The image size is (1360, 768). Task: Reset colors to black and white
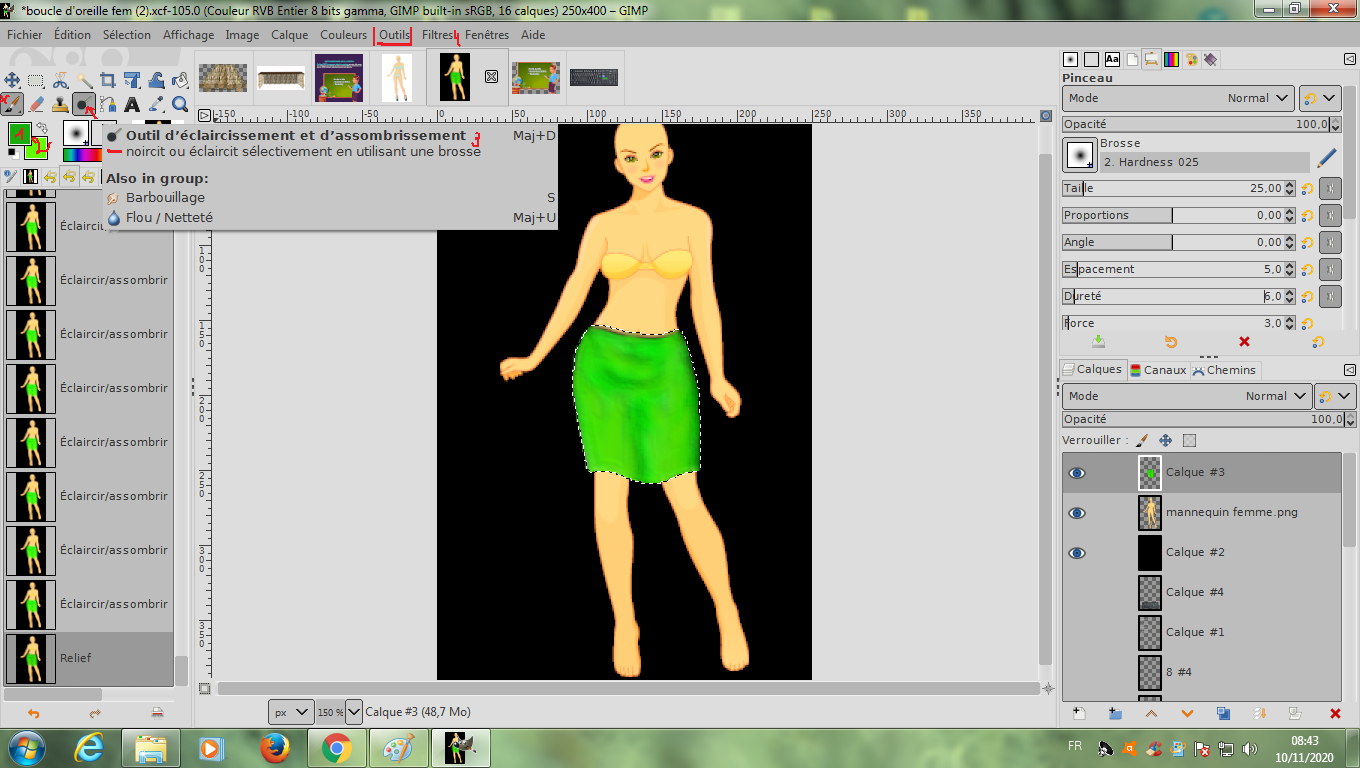(12, 153)
